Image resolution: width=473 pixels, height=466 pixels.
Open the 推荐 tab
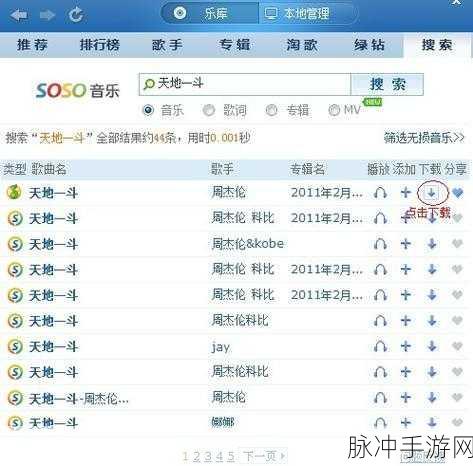click(x=32, y=45)
